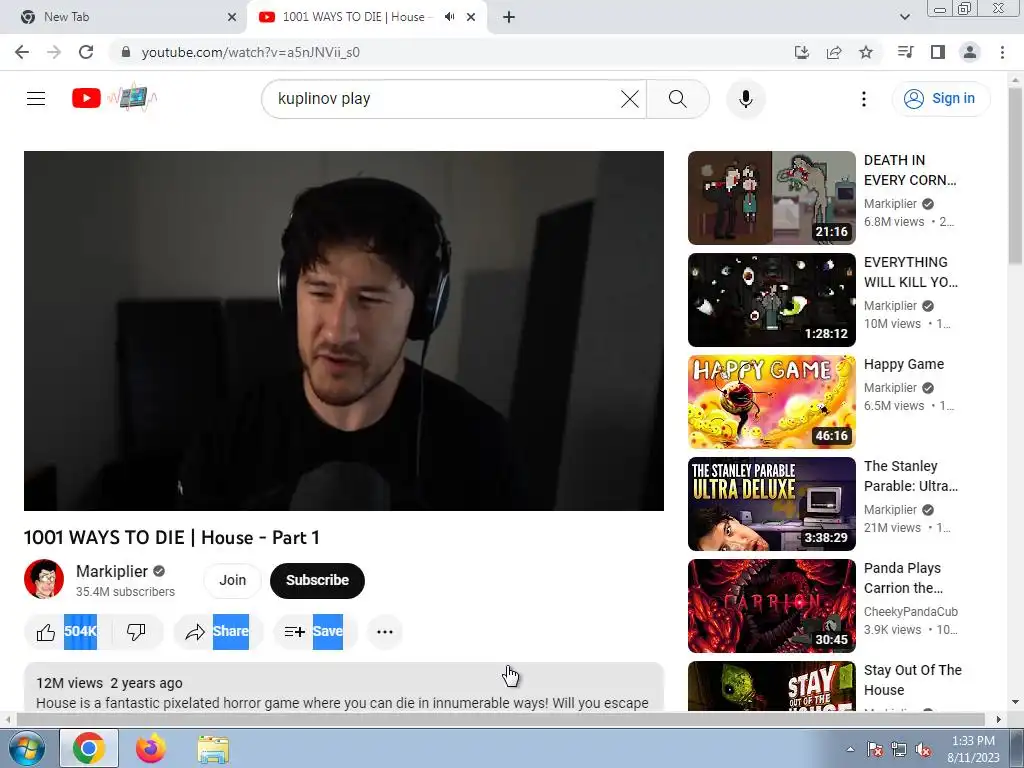Screen dimensions: 1024x768
Task: Open The Stanley Parable: Ultra video title
Action: click(x=910, y=476)
